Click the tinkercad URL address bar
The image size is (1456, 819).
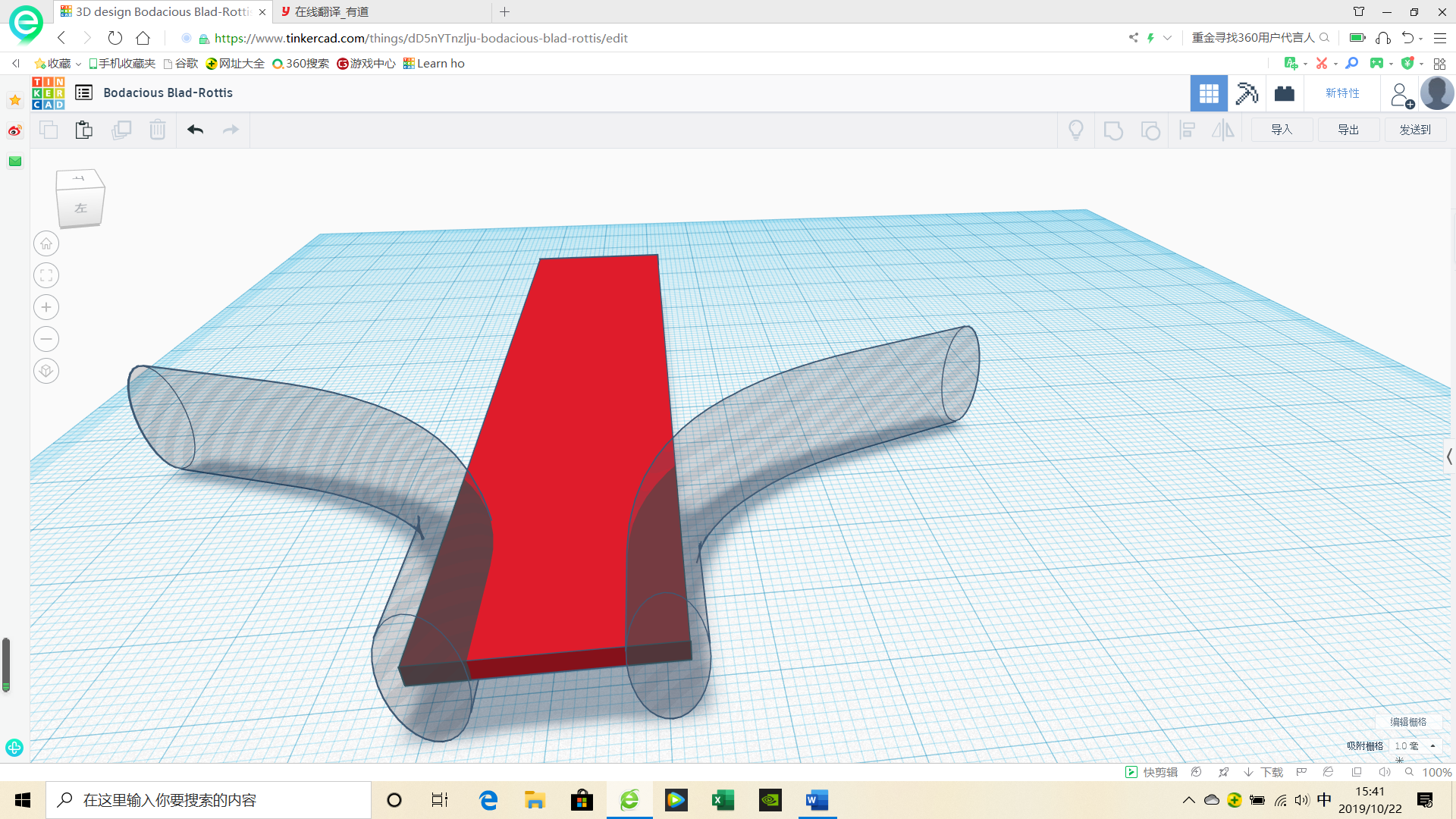coord(421,38)
